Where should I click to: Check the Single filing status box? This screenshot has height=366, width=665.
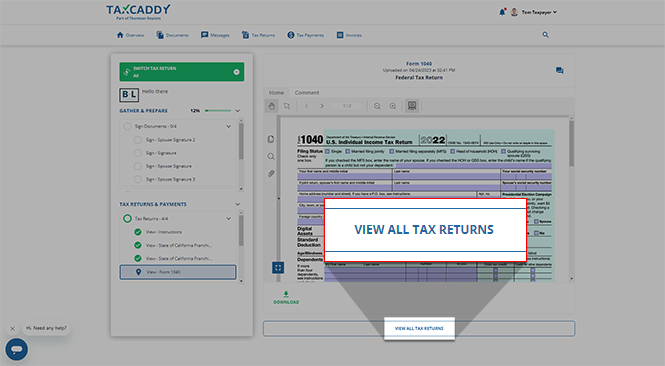pyautogui.click(x=327, y=151)
